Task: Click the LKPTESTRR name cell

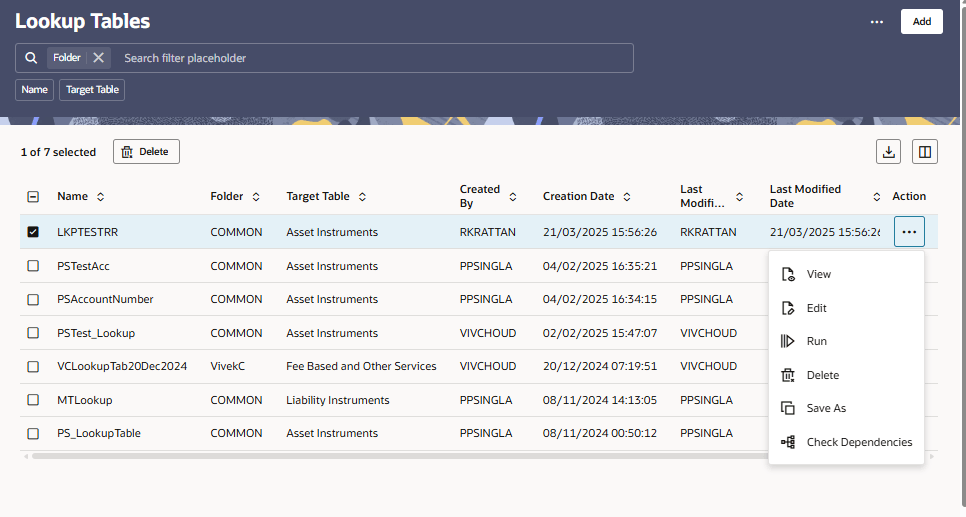Action: pos(87,232)
